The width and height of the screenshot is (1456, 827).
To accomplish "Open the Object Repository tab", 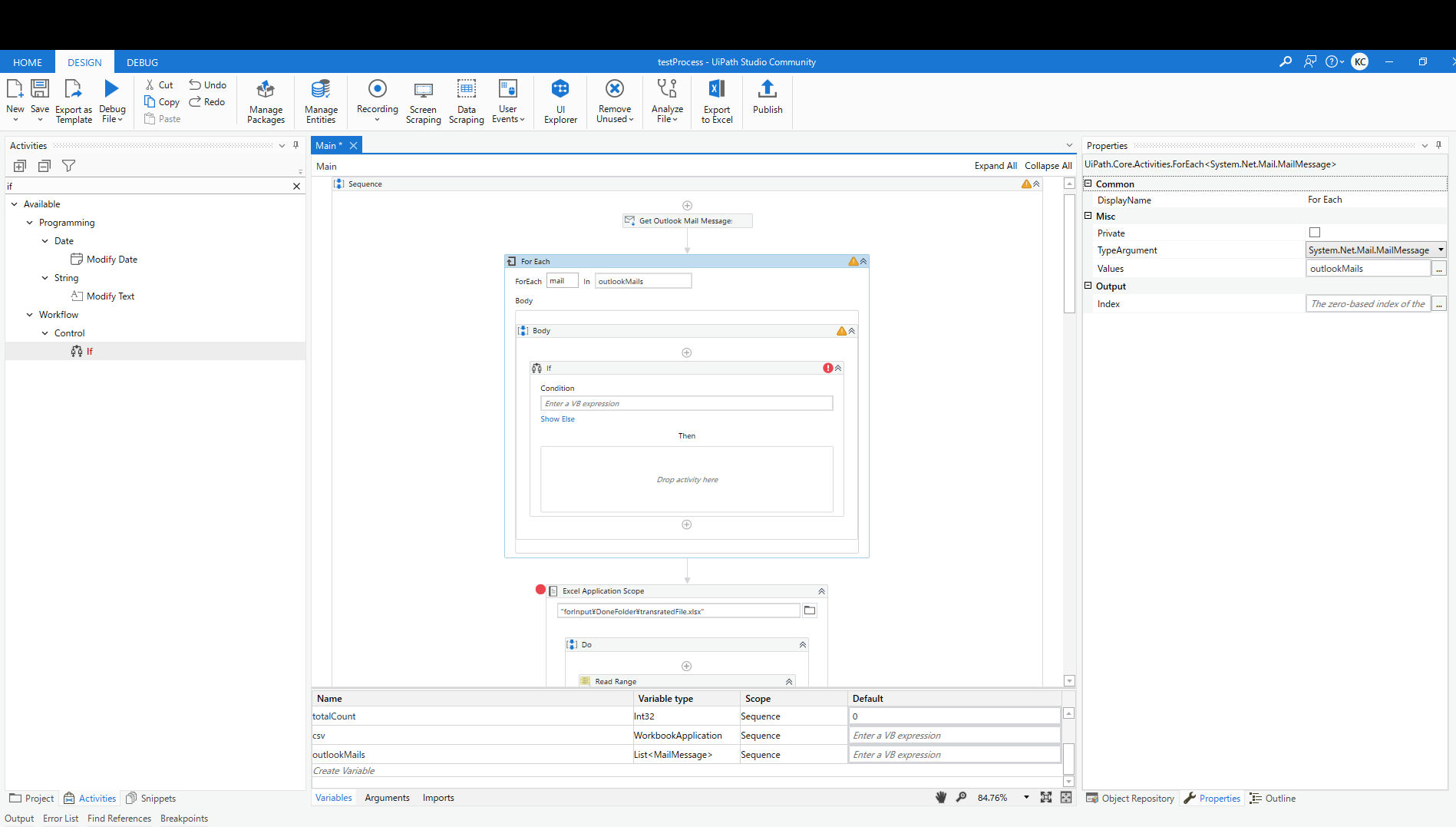I will pos(1131,799).
